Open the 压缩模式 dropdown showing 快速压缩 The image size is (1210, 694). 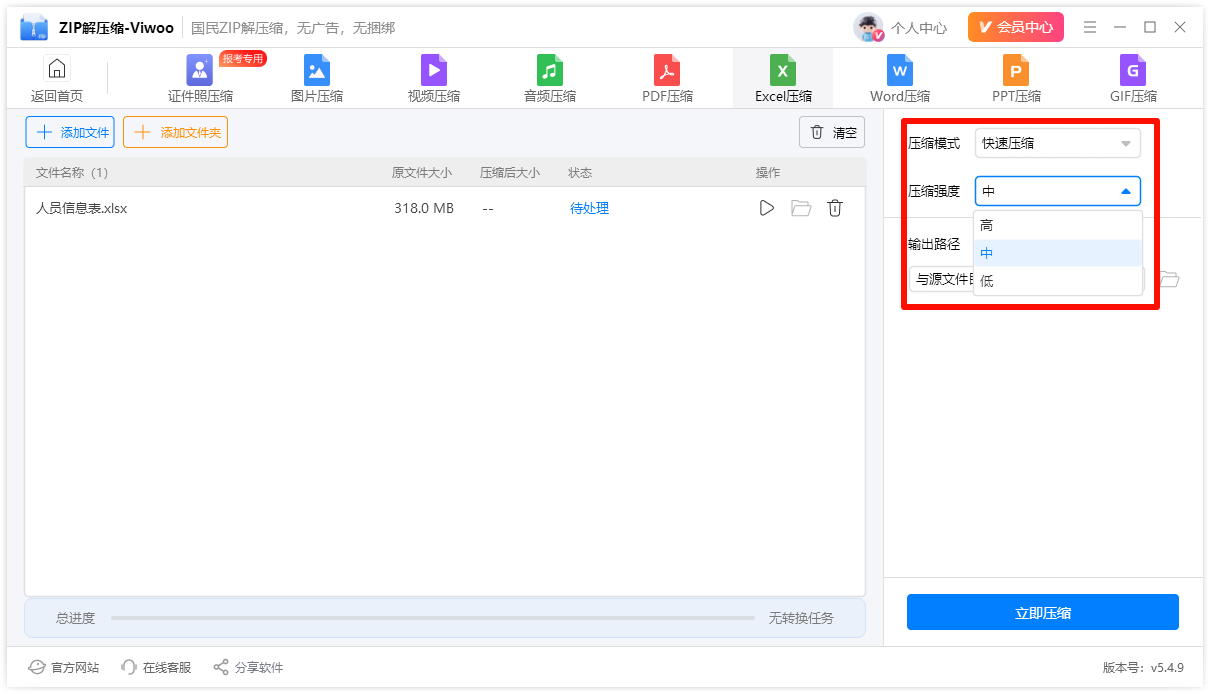point(1058,143)
